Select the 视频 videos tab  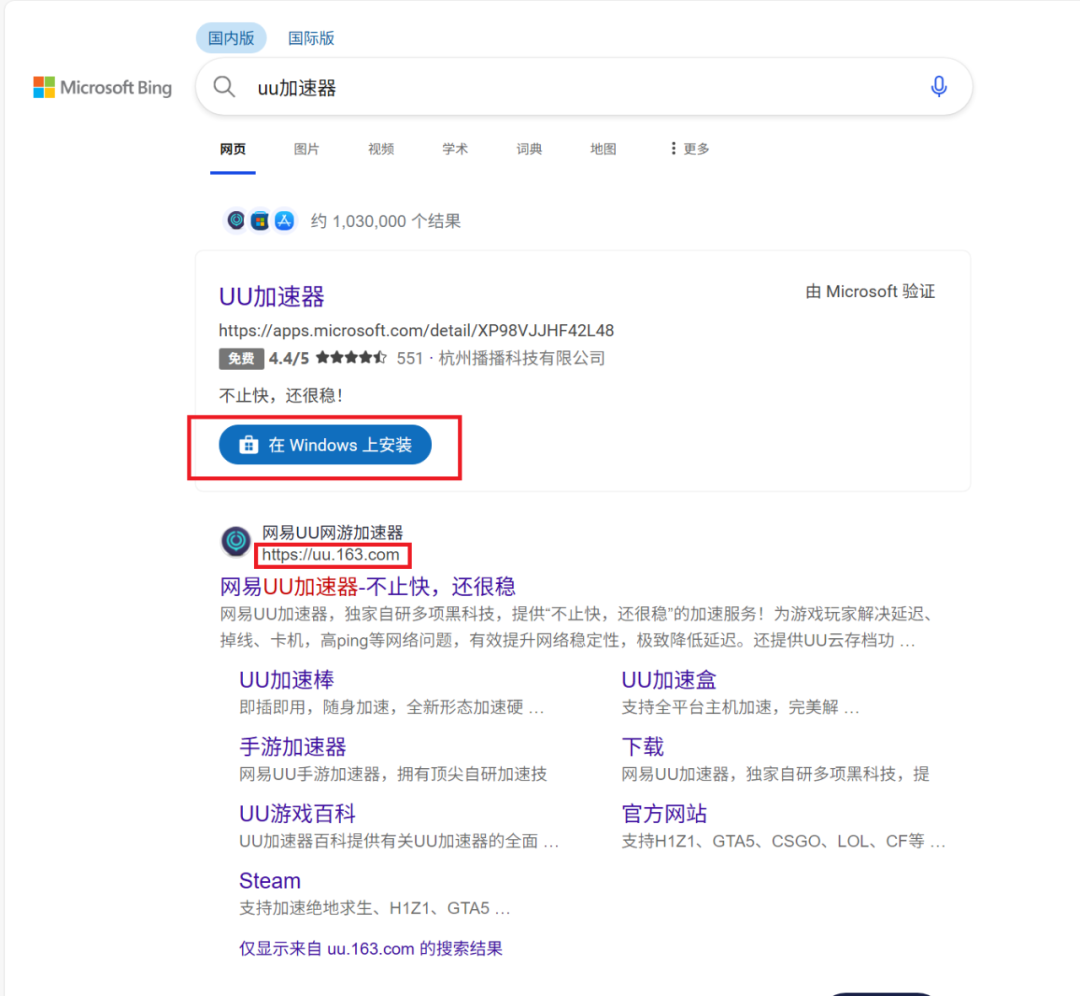click(x=381, y=149)
